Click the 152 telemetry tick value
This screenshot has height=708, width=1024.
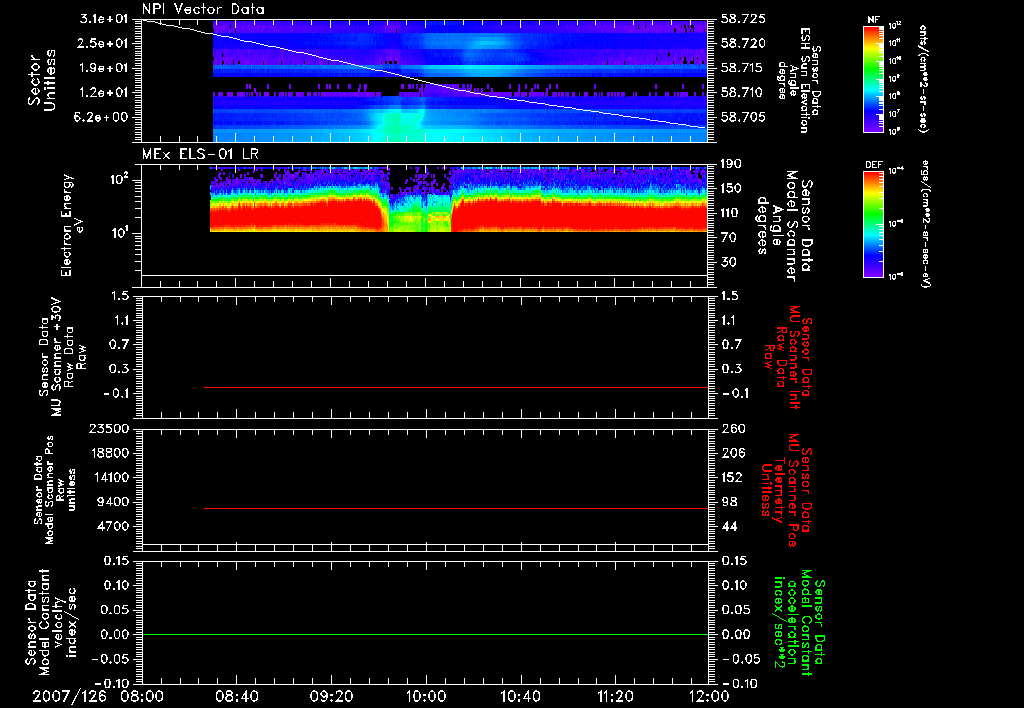[732, 477]
